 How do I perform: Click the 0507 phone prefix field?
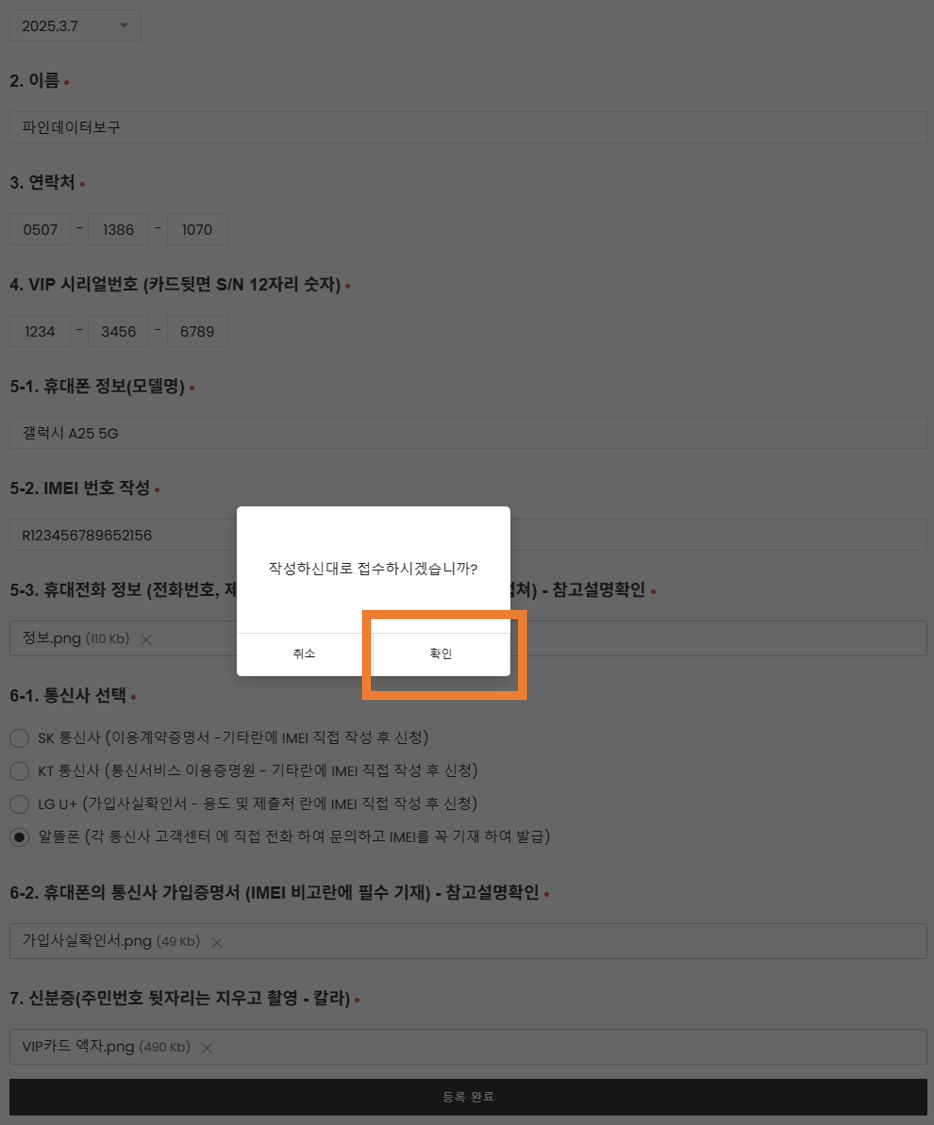pyautogui.click(x=40, y=230)
